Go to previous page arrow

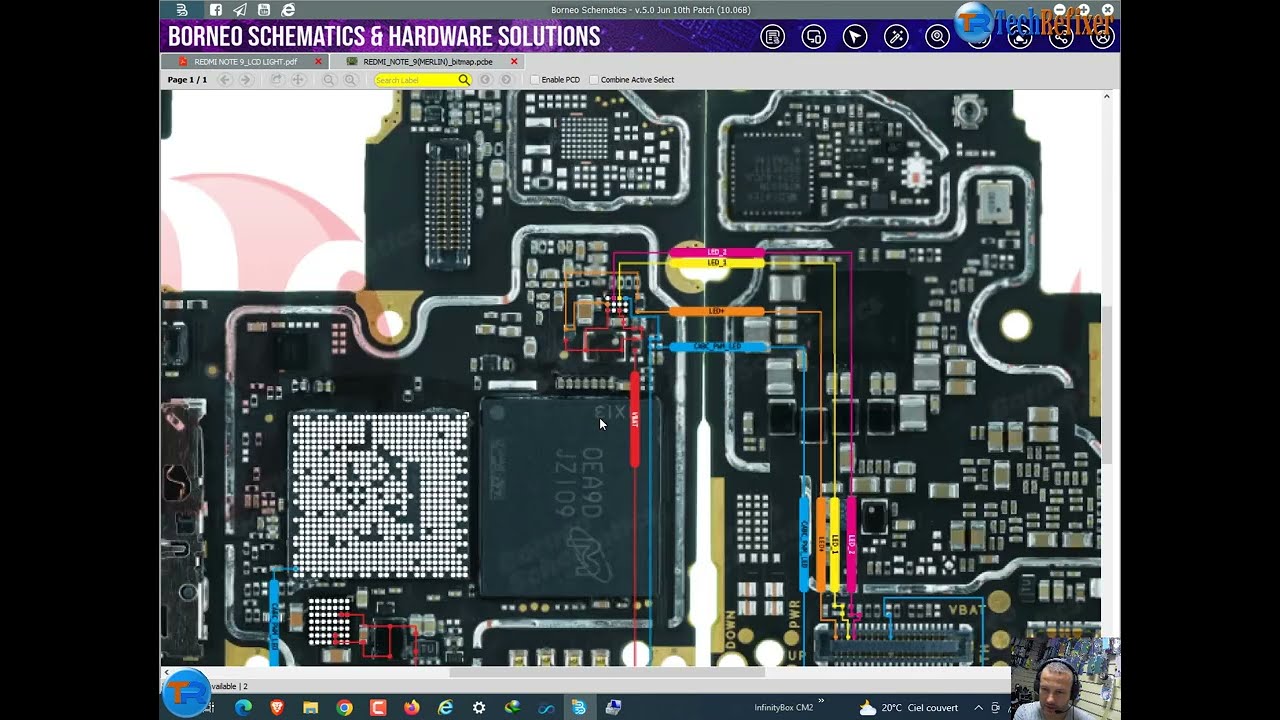coord(225,80)
